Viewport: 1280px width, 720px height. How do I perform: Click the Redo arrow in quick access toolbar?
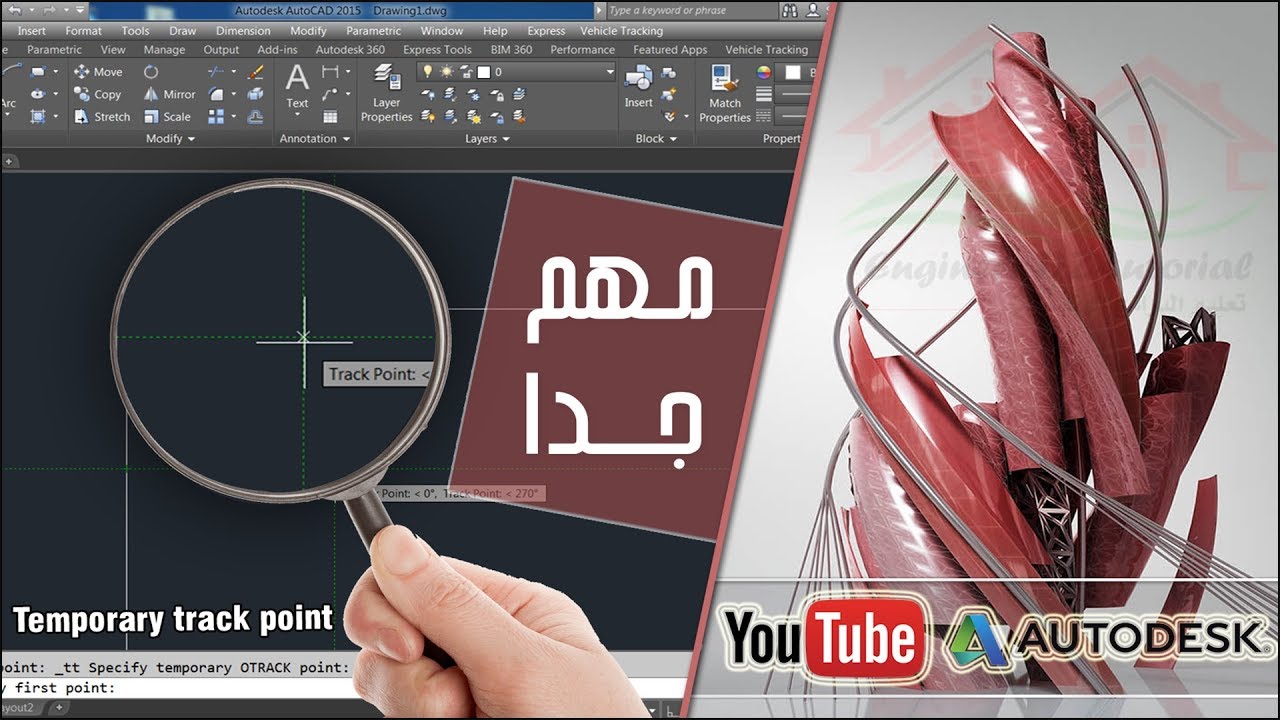[49, 10]
